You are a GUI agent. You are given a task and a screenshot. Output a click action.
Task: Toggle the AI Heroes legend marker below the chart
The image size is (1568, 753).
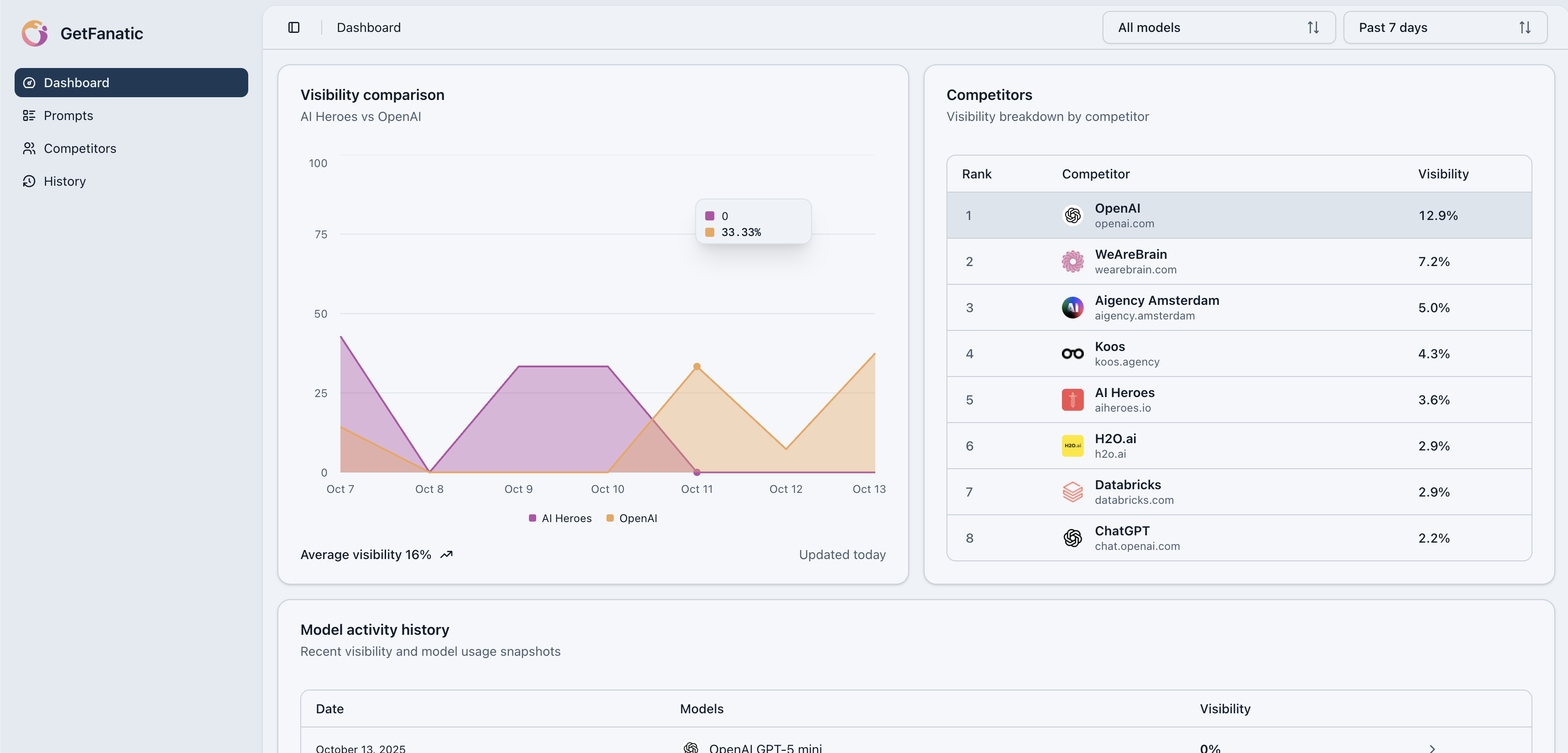[531, 518]
